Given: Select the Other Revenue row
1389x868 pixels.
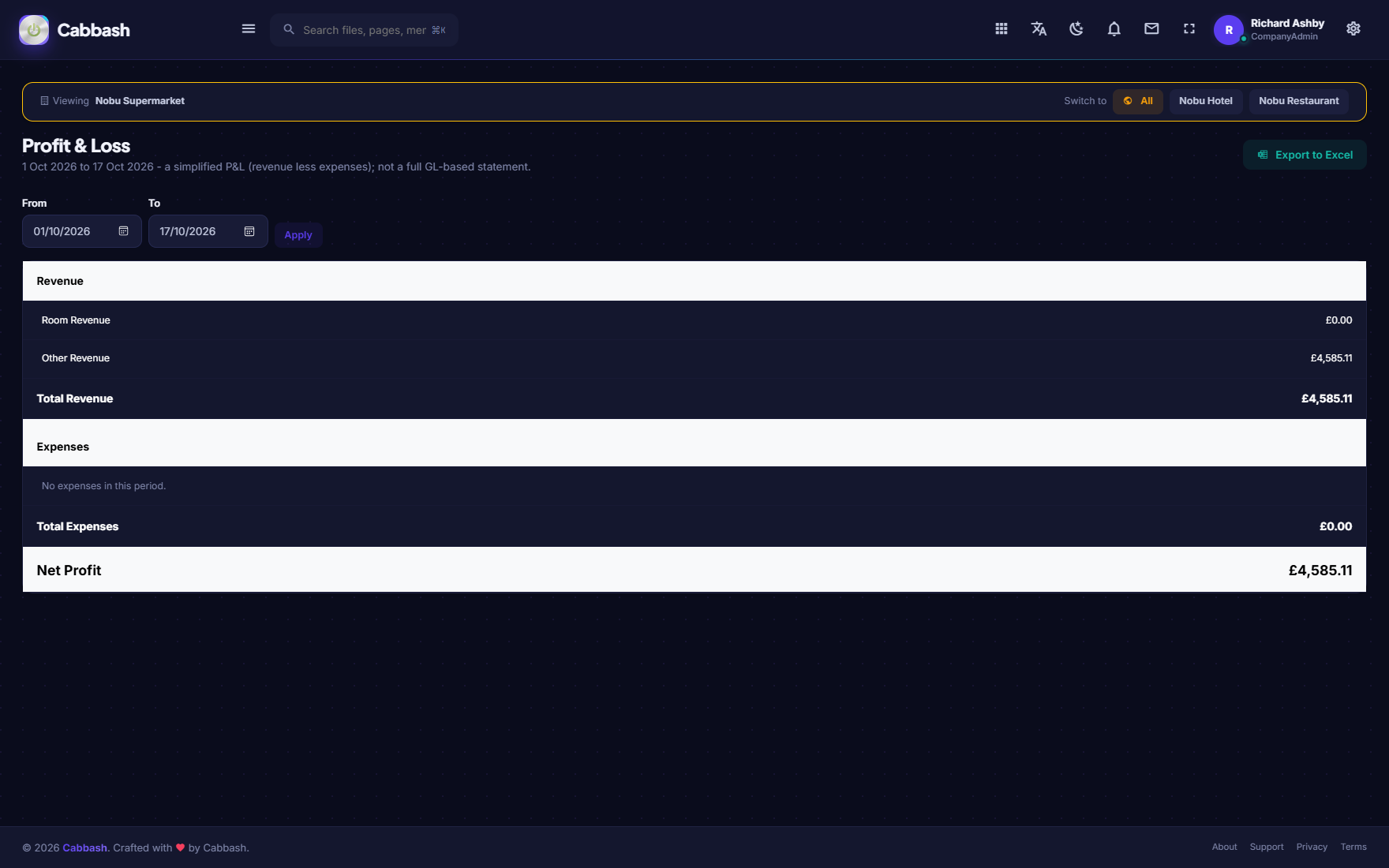Looking at the screenshot, I should (694, 358).
